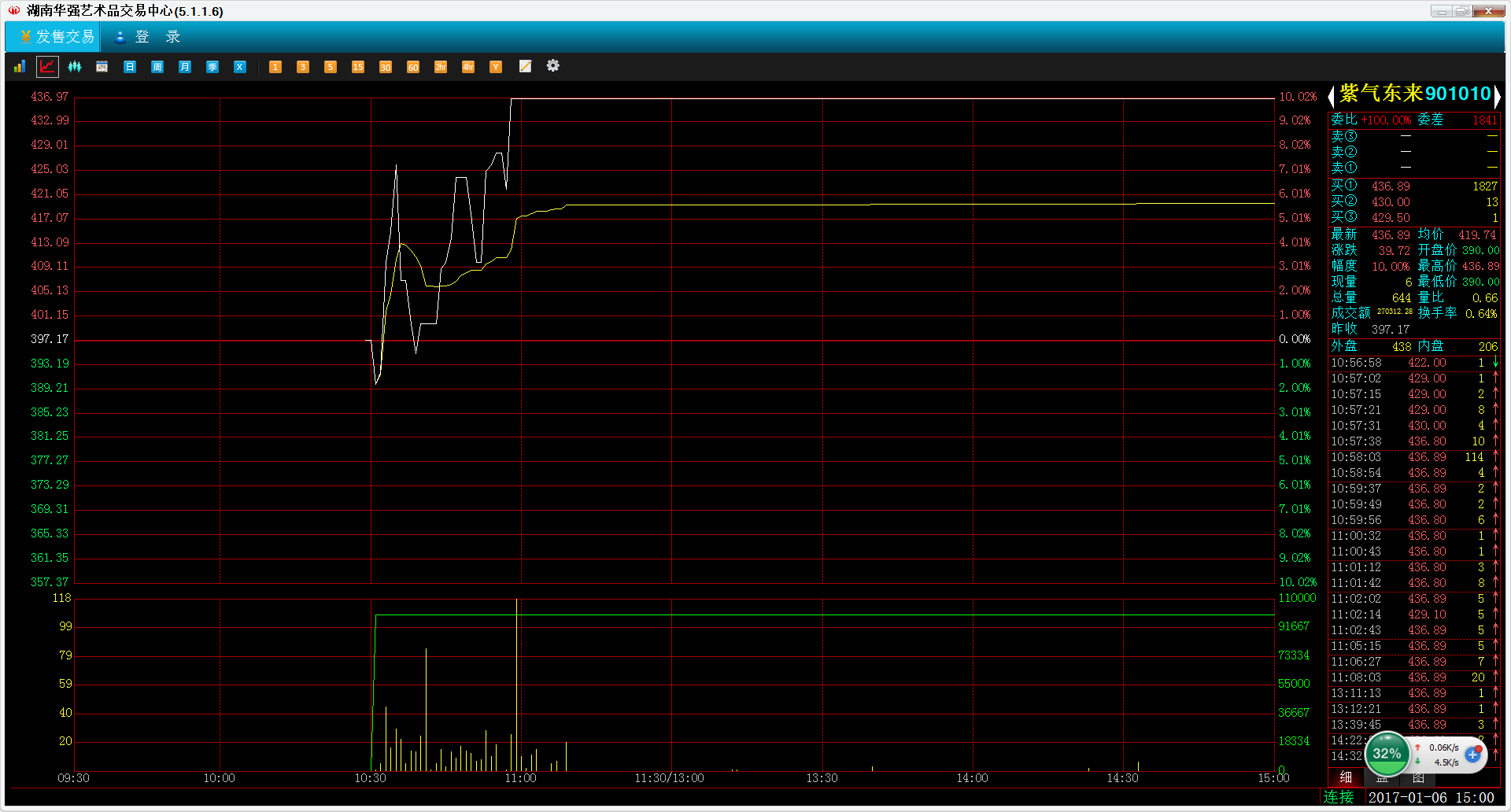Screen dimensions: 1511x812
Task: Choose the 15-minute orange period icon
Action: [358, 67]
